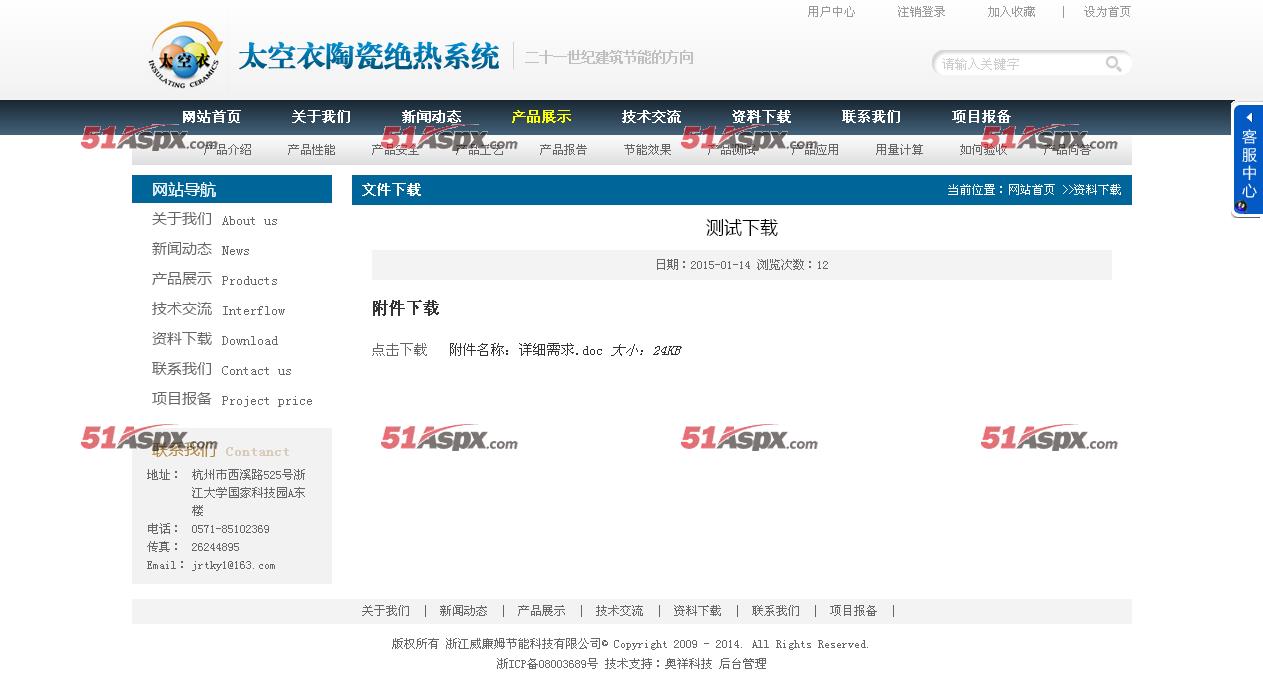
Task: Click the 浙ICP备08003689号 record number
Action: click(x=546, y=664)
